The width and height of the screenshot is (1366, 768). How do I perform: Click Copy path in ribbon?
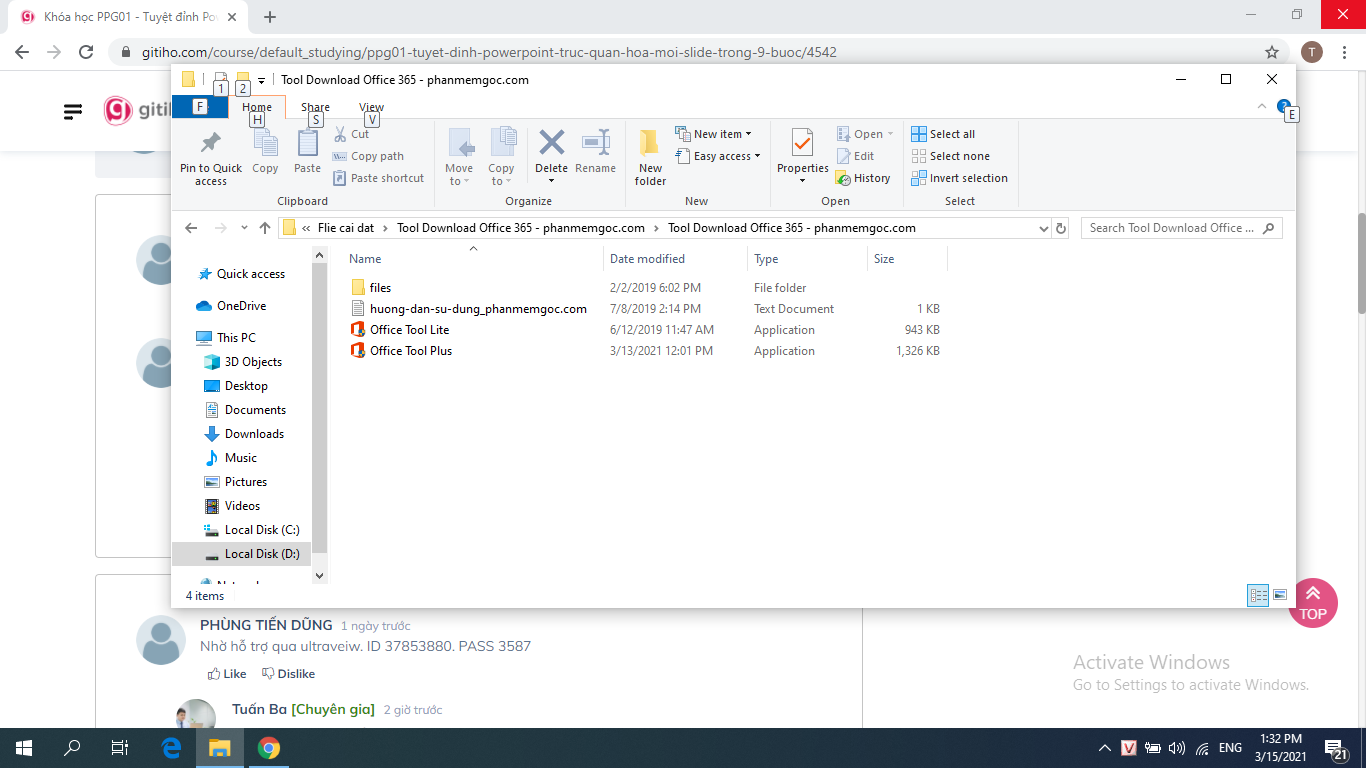pos(368,156)
